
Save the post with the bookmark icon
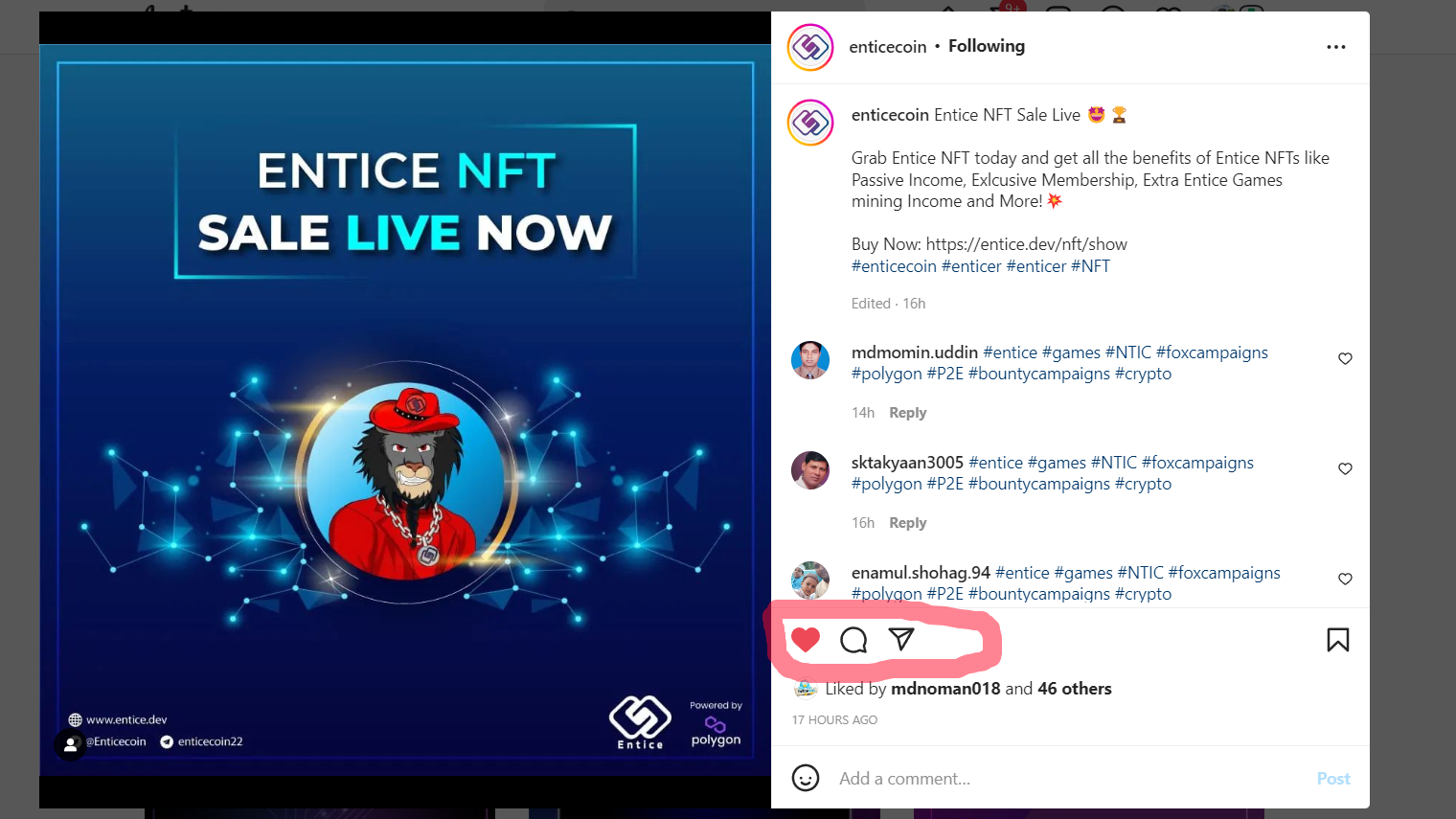1338,640
